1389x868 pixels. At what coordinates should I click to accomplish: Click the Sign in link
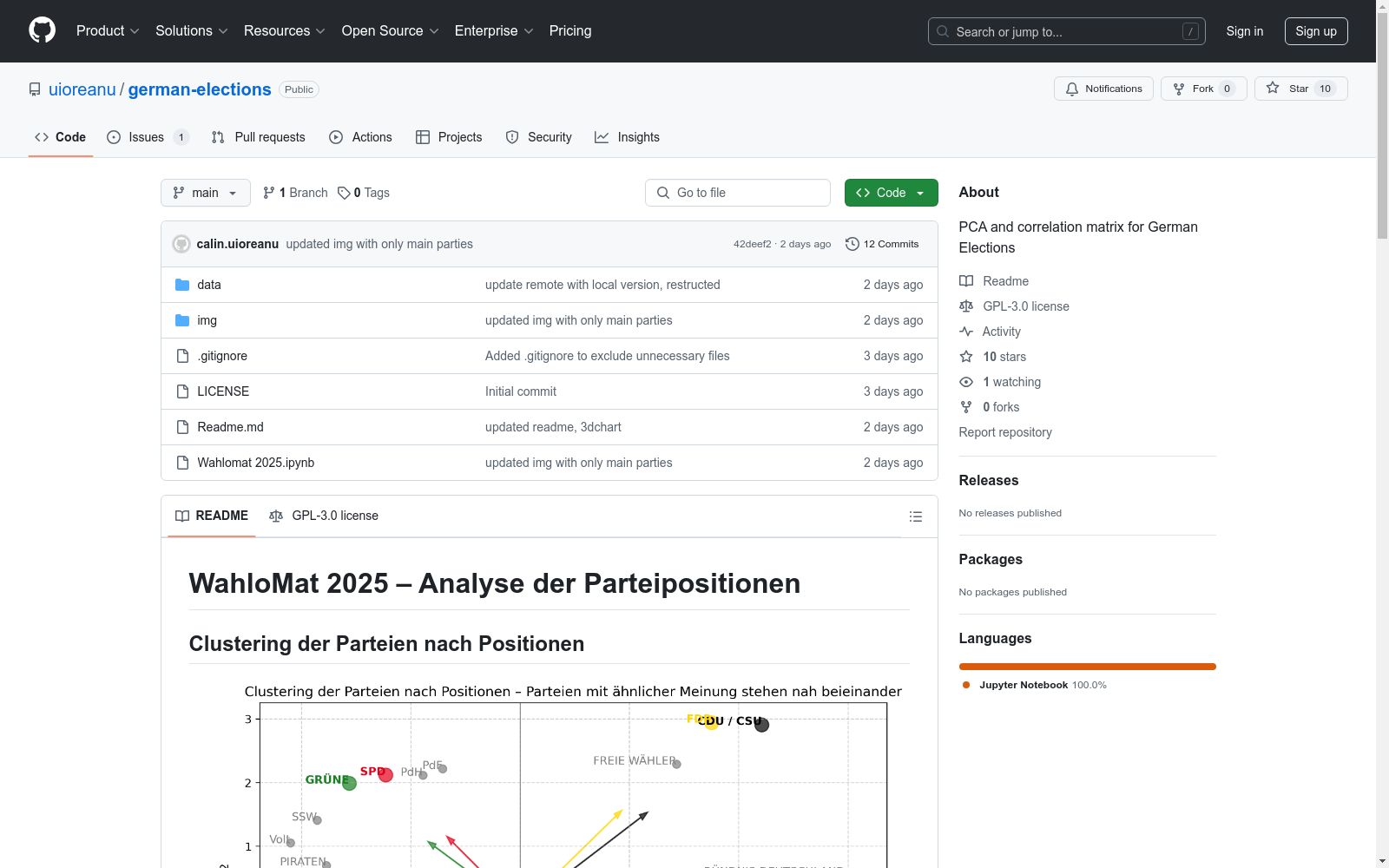click(1245, 31)
